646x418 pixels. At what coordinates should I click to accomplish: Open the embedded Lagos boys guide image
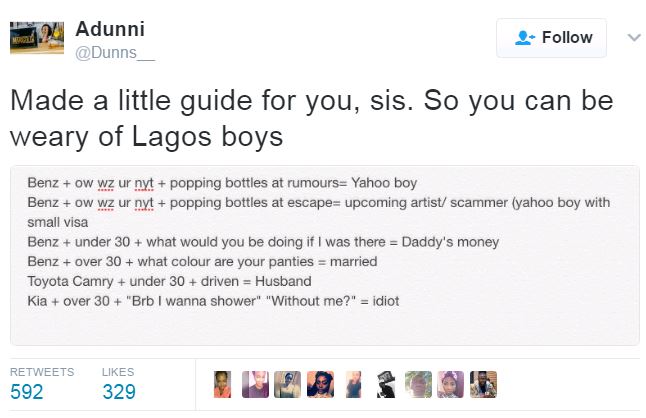(323, 255)
